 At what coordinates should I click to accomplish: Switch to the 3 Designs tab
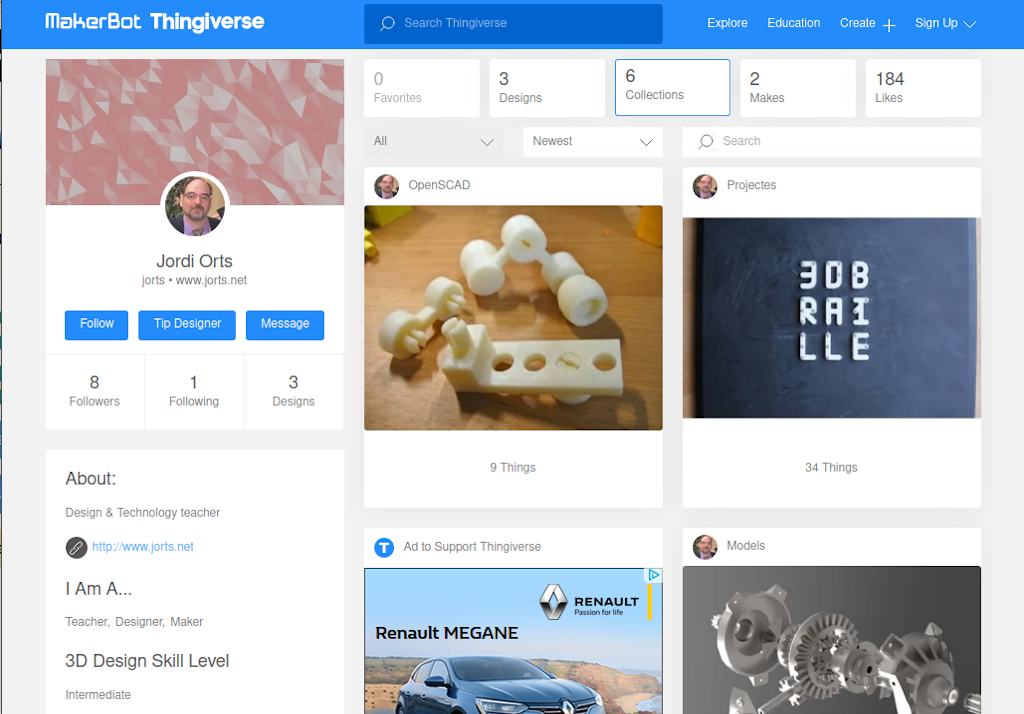click(x=547, y=88)
